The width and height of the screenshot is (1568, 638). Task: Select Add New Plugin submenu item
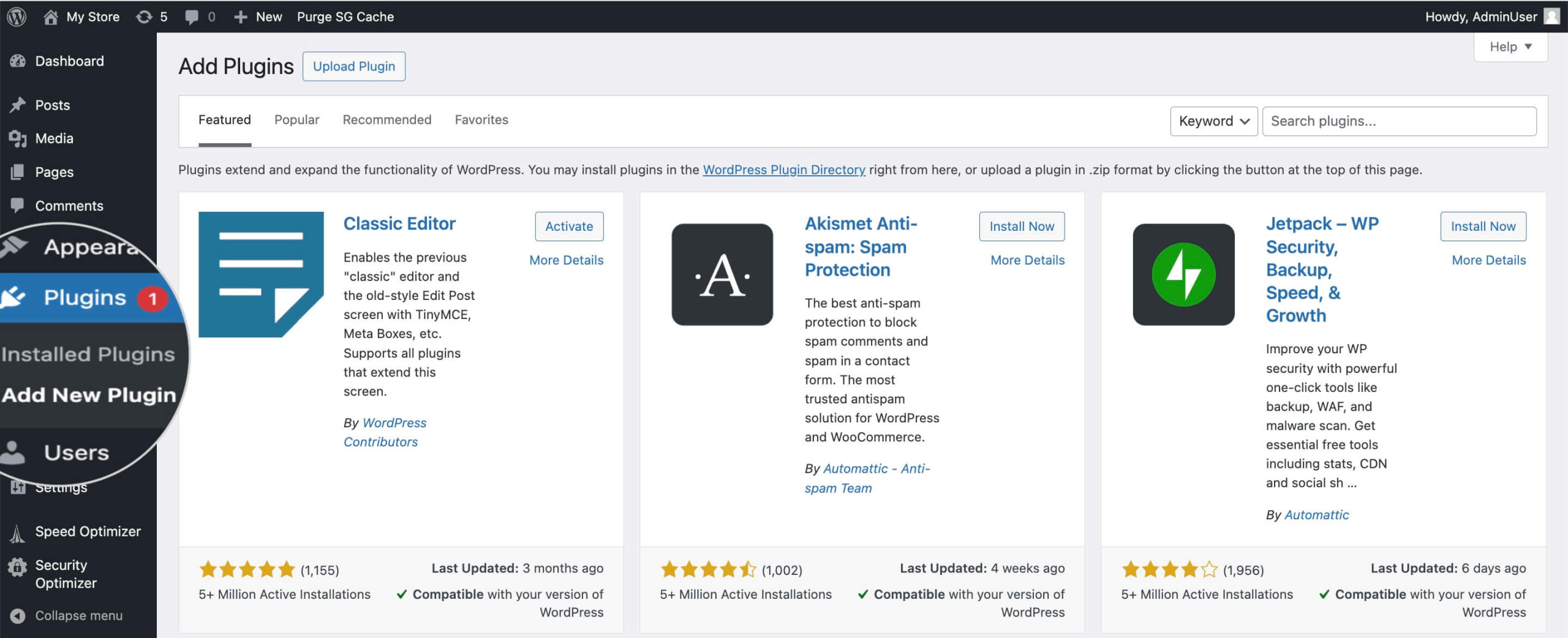point(89,395)
